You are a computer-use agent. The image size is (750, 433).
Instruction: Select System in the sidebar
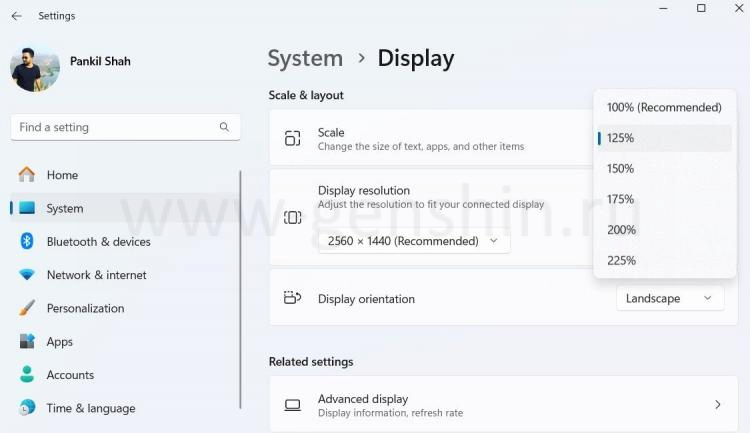(124, 208)
